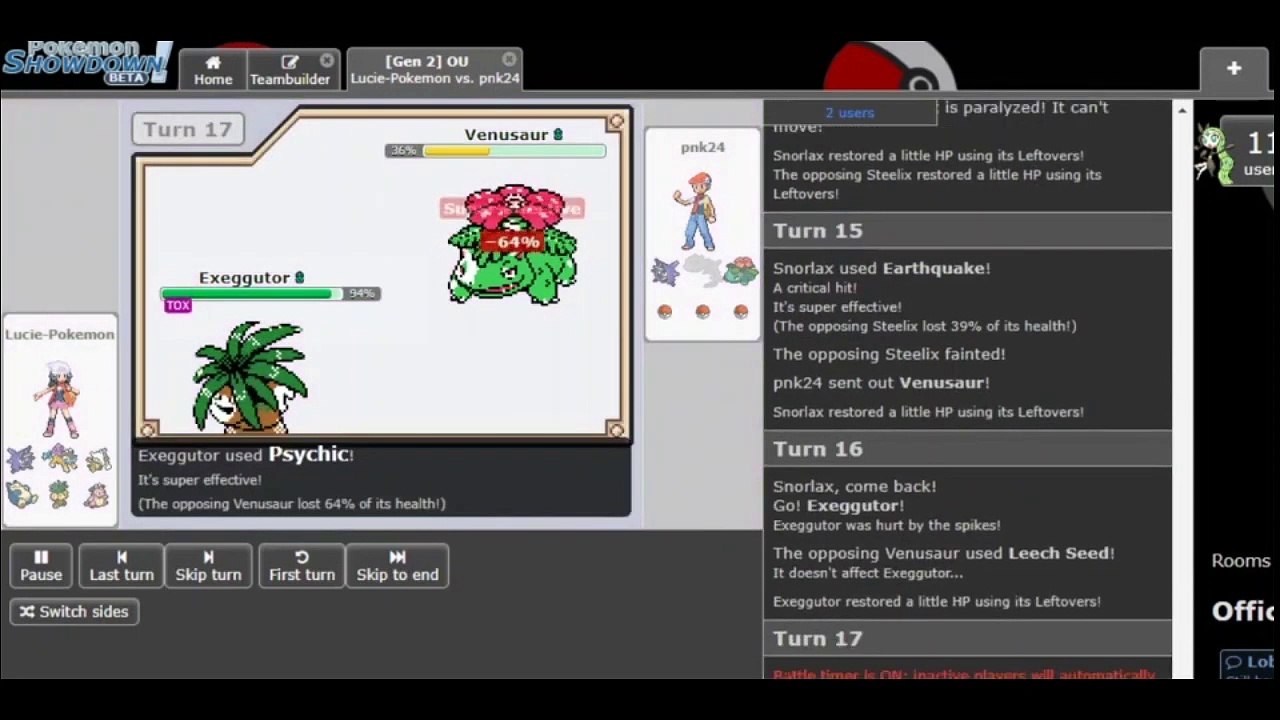Click the Exeggutor sprite on battlefield
Image resolution: width=1280 pixels, height=720 pixels.
[250, 377]
